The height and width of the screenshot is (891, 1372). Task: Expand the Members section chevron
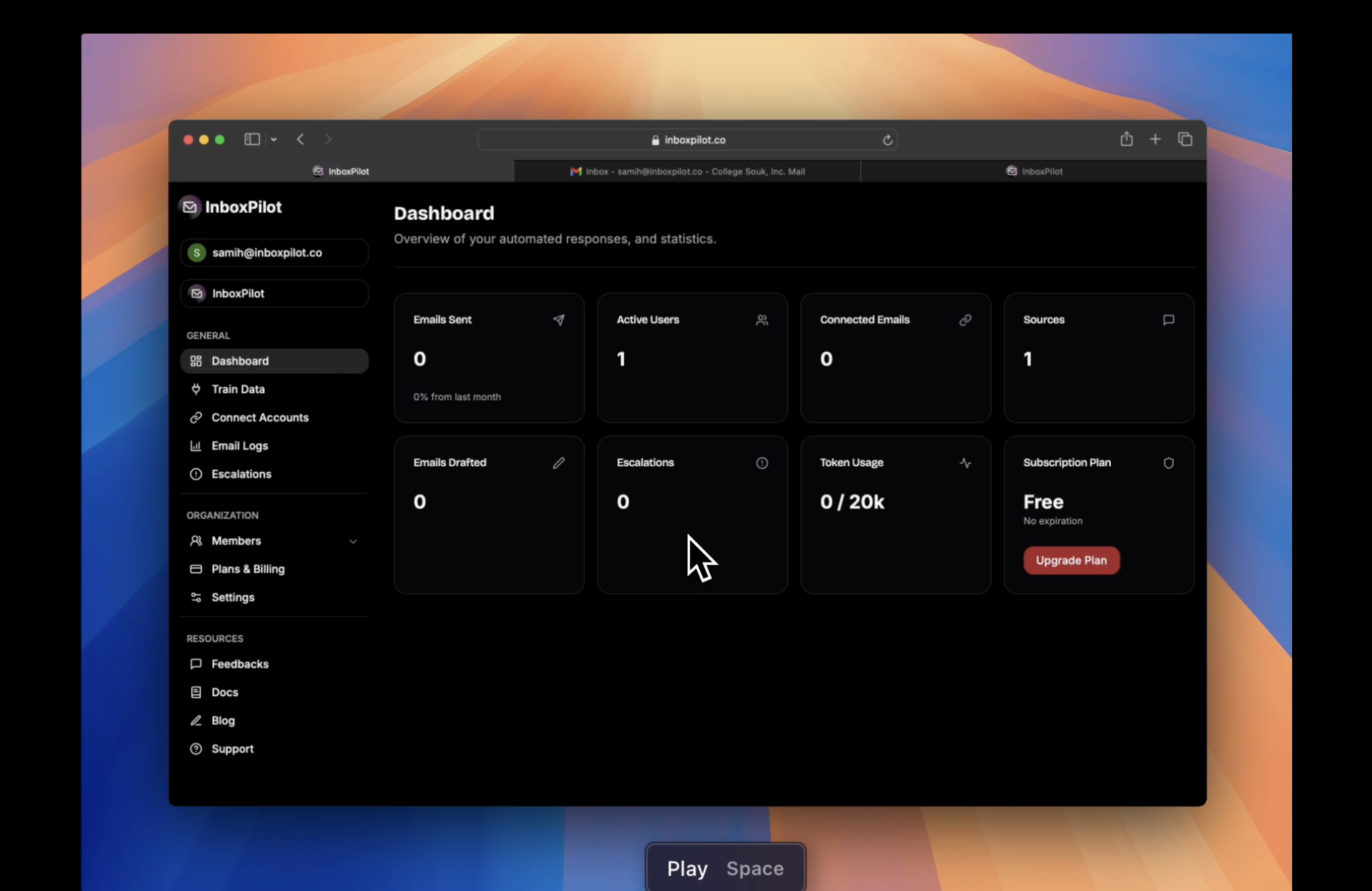(353, 541)
